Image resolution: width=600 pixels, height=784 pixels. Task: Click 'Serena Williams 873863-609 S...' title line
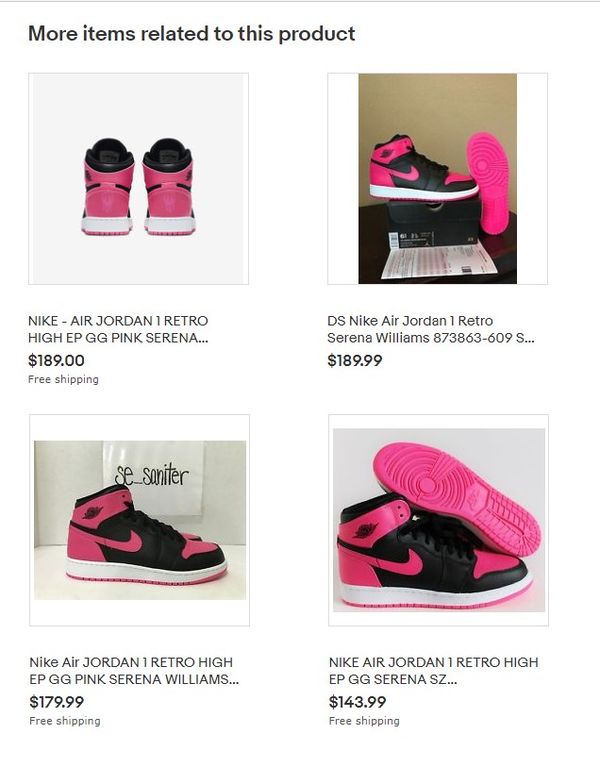[x=431, y=338]
